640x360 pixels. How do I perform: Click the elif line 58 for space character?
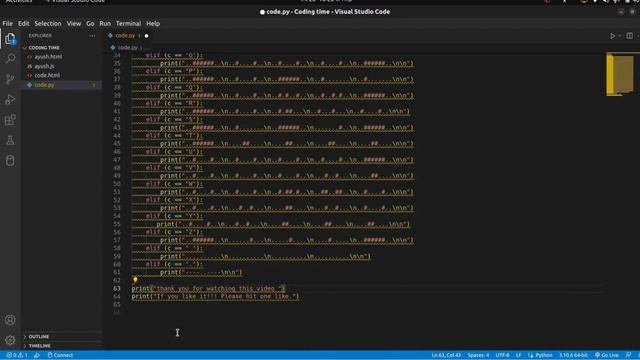[174, 248]
